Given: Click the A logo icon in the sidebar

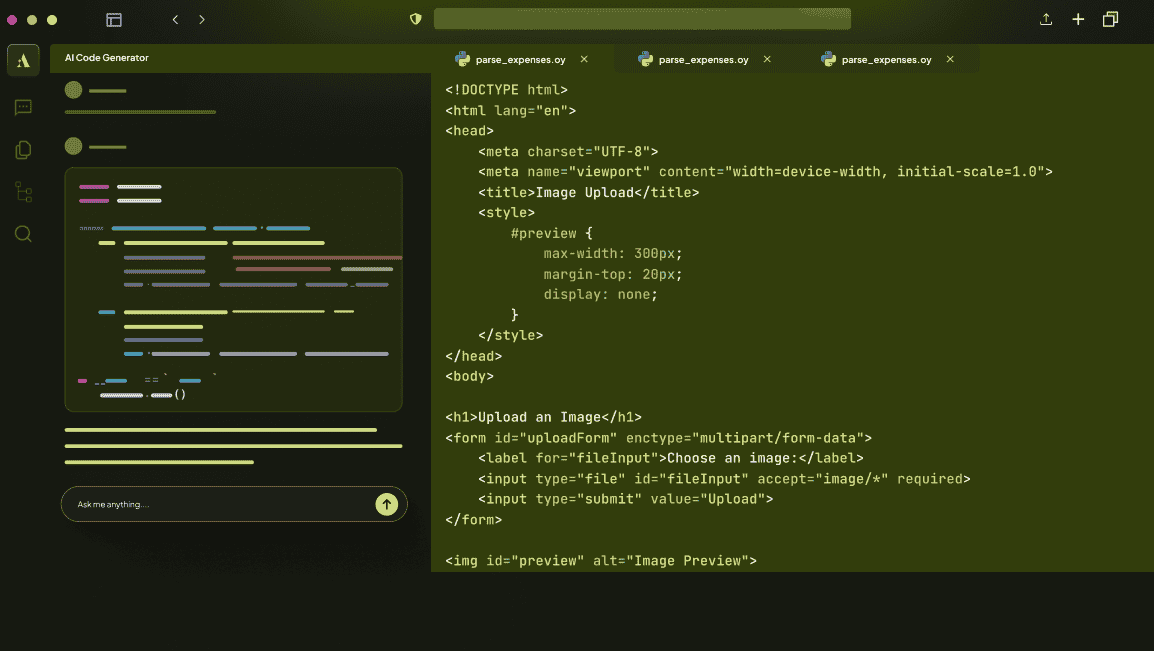Looking at the screenshot, I should [x=23, y=60].
